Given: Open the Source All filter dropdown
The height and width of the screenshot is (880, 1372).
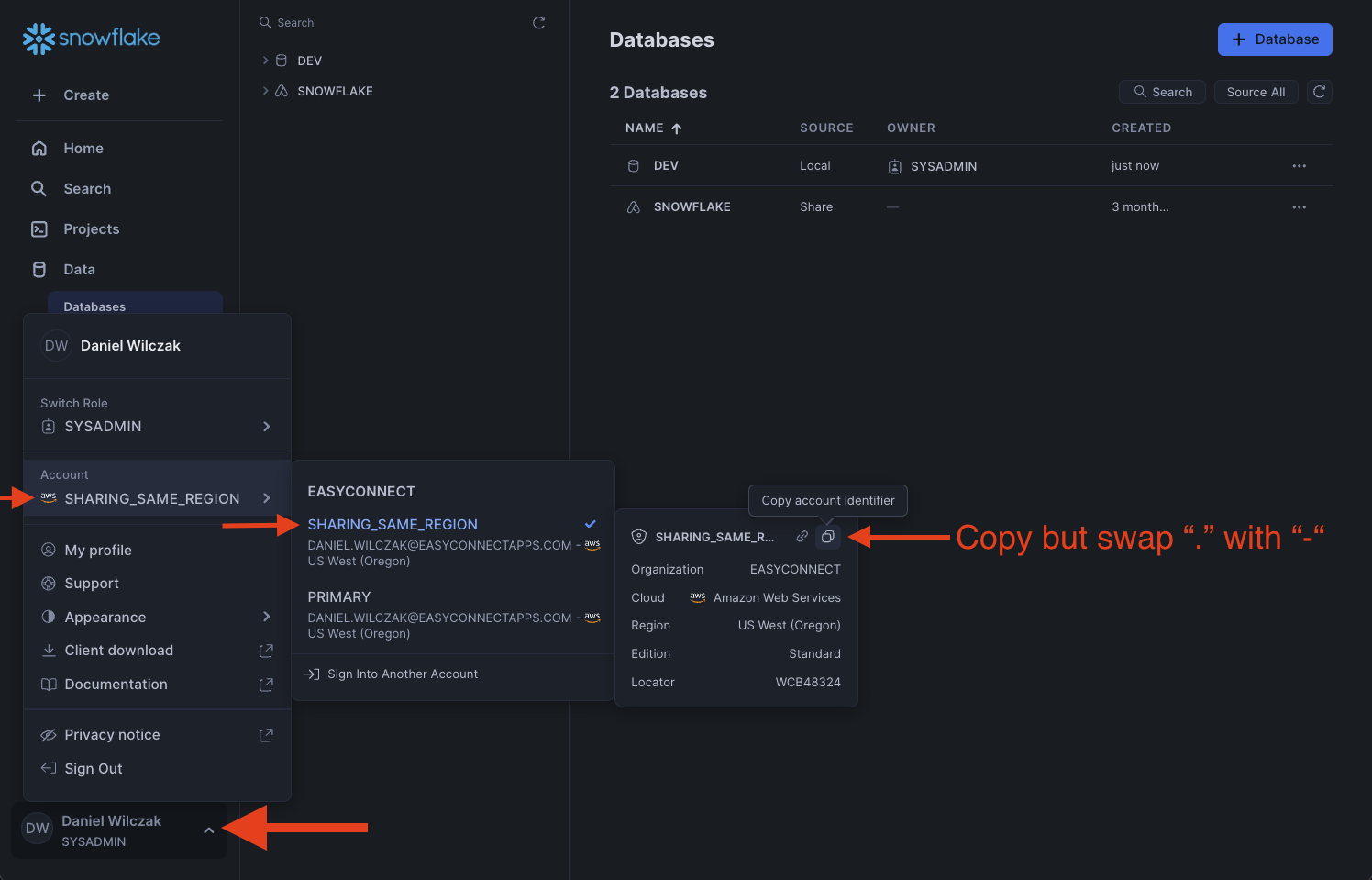Looking at the screenshot, I should [x=1256, y=92].
